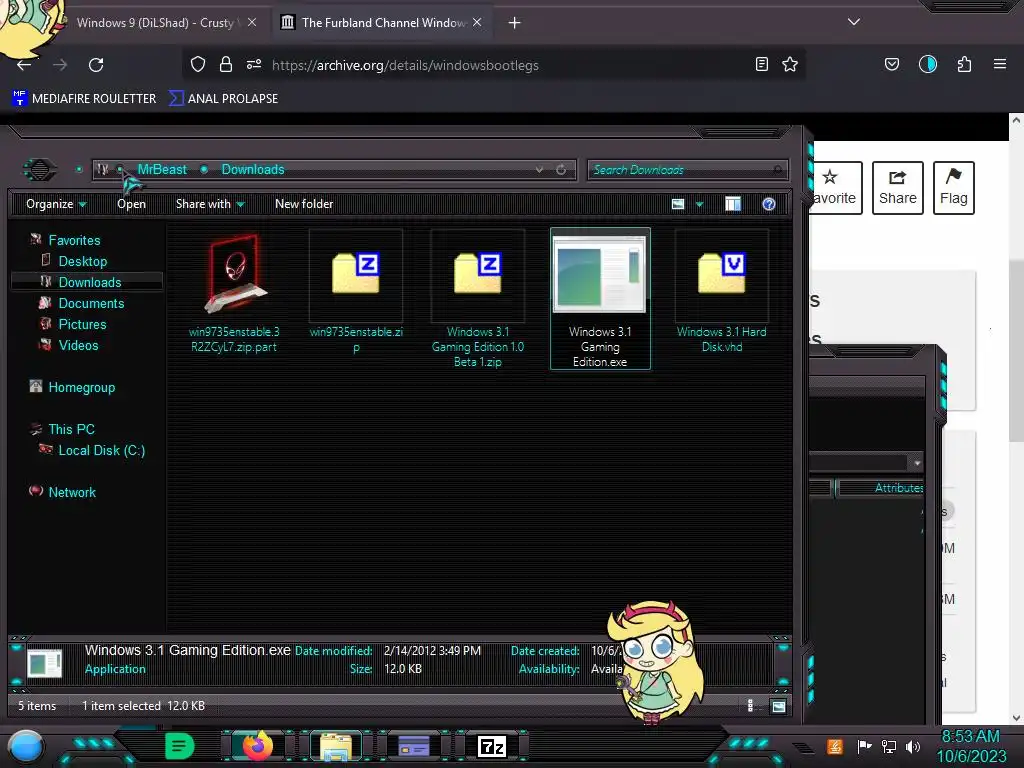Click the Search Downloads field
The height and width of the screenshot is (768, 1024).
pyautogui.click(x=688, y=170)
